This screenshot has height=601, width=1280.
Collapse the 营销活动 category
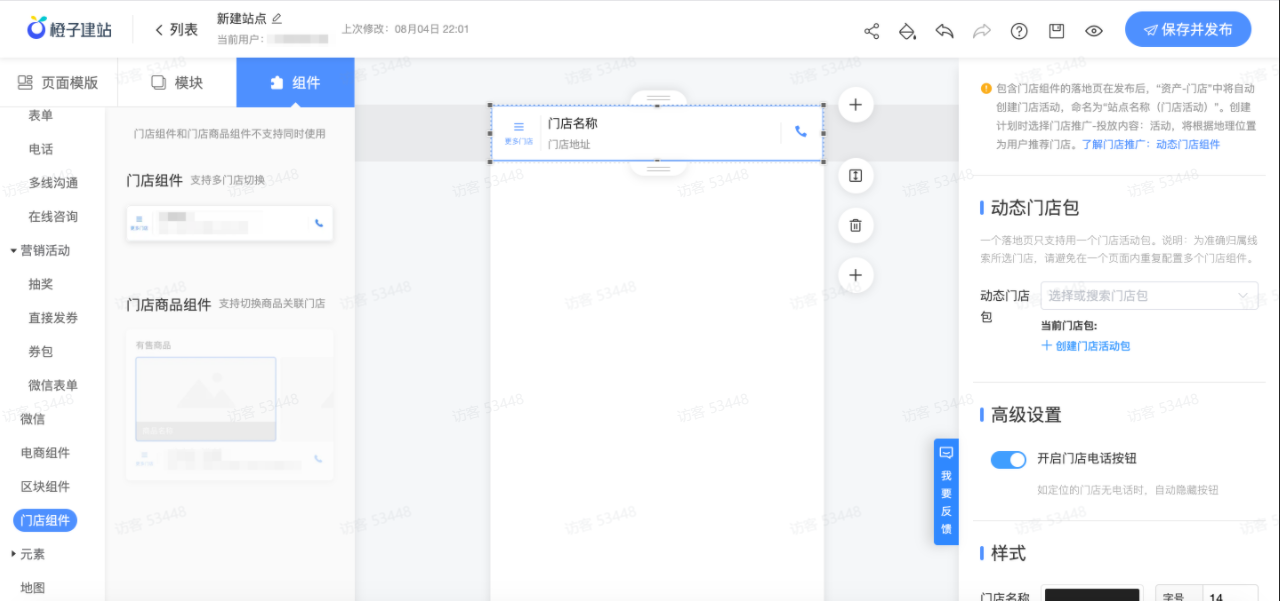click(14, 251)
